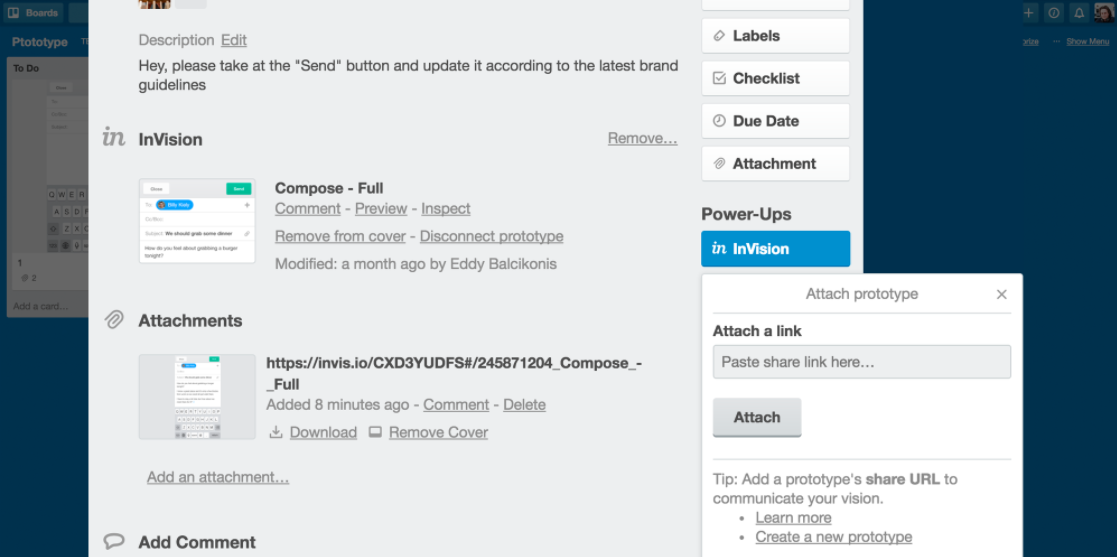Viewport: 1117px width, 557px height.
Task: Focus the paste share link field
Action: (861, 362)
